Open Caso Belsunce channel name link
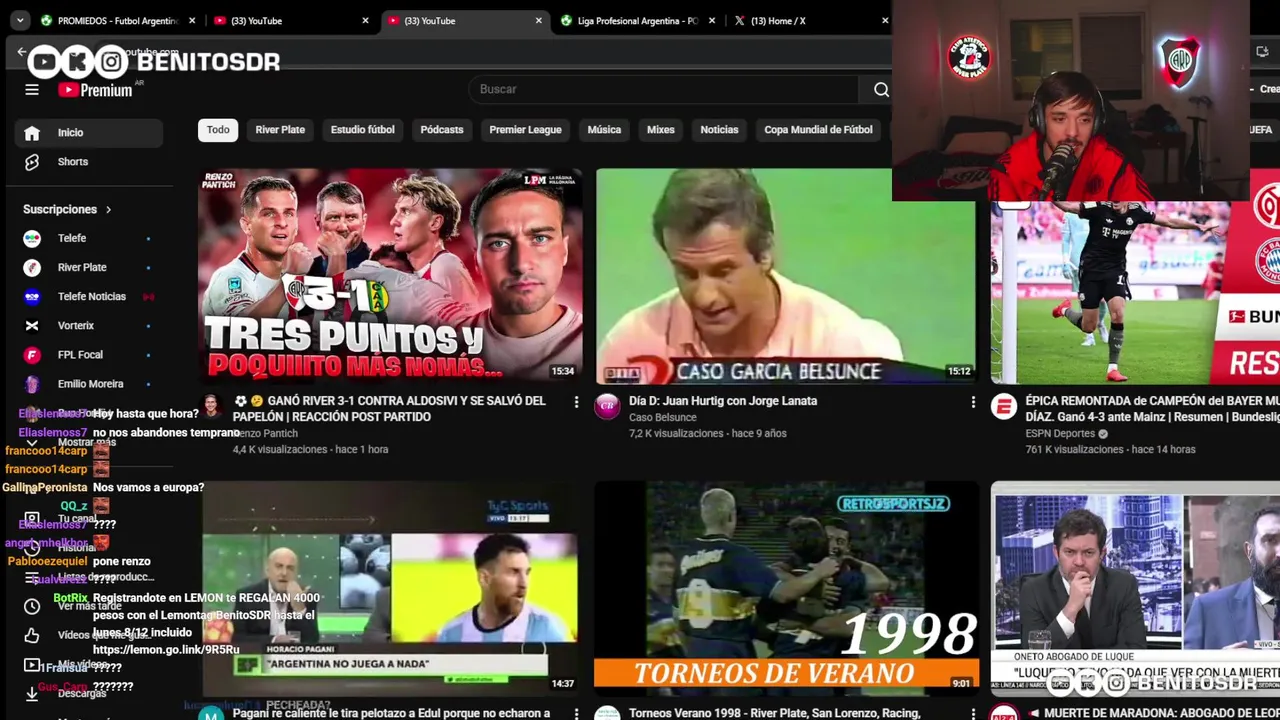 click(x=663, y=418)
